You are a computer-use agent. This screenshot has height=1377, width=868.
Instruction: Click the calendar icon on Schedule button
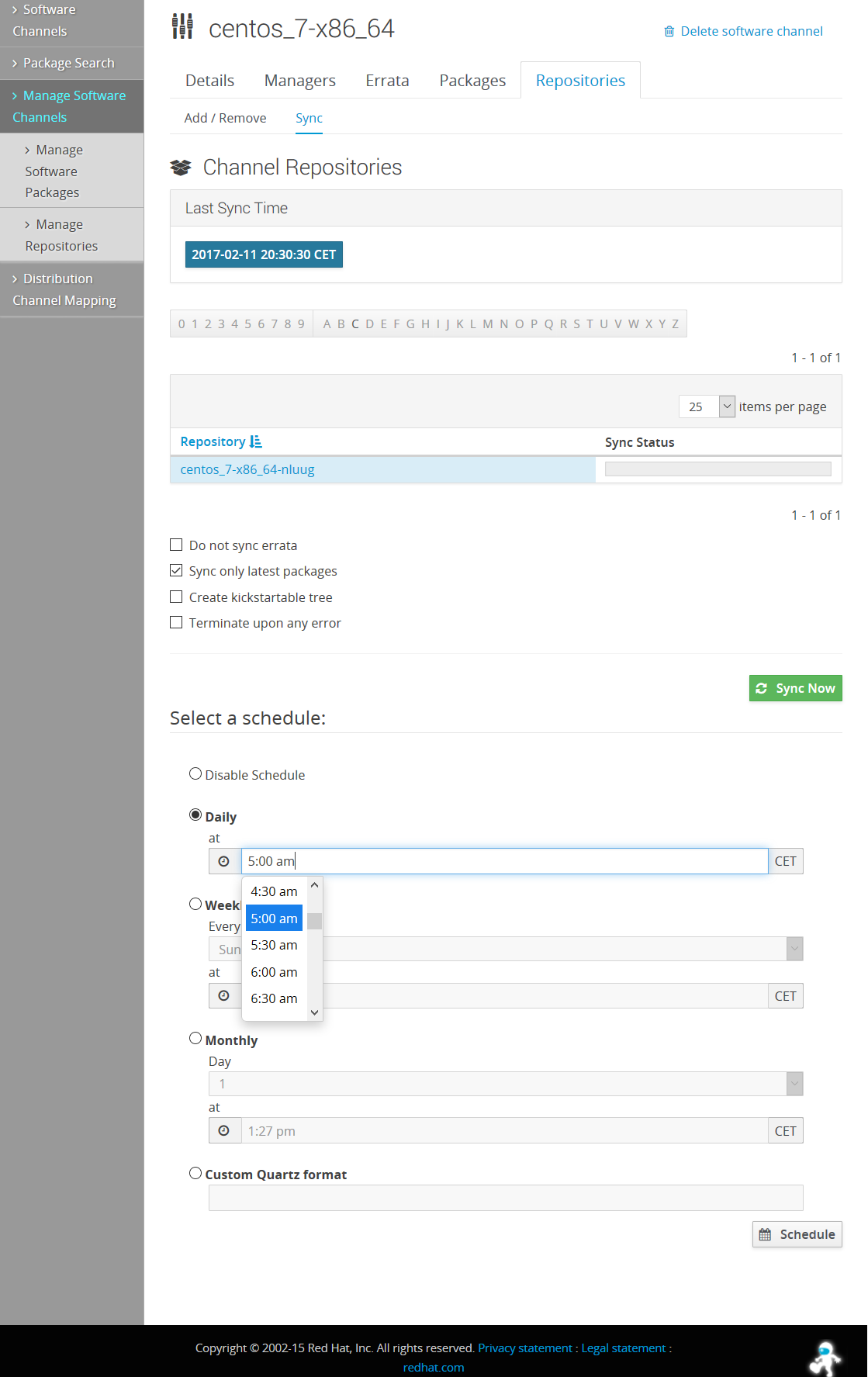tap(765, 1234)
